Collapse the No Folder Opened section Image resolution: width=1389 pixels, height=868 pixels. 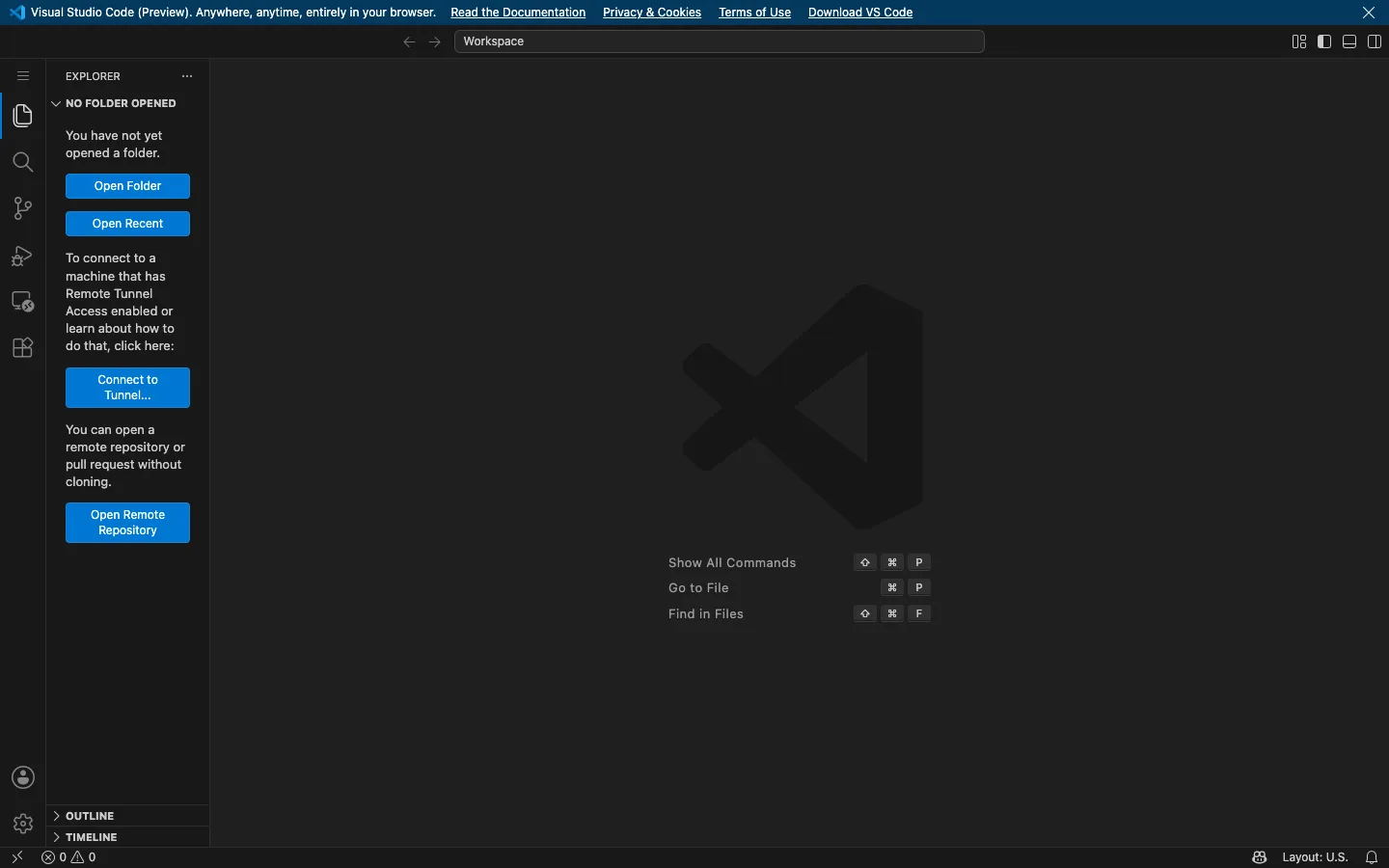click(x=128, y=103)
